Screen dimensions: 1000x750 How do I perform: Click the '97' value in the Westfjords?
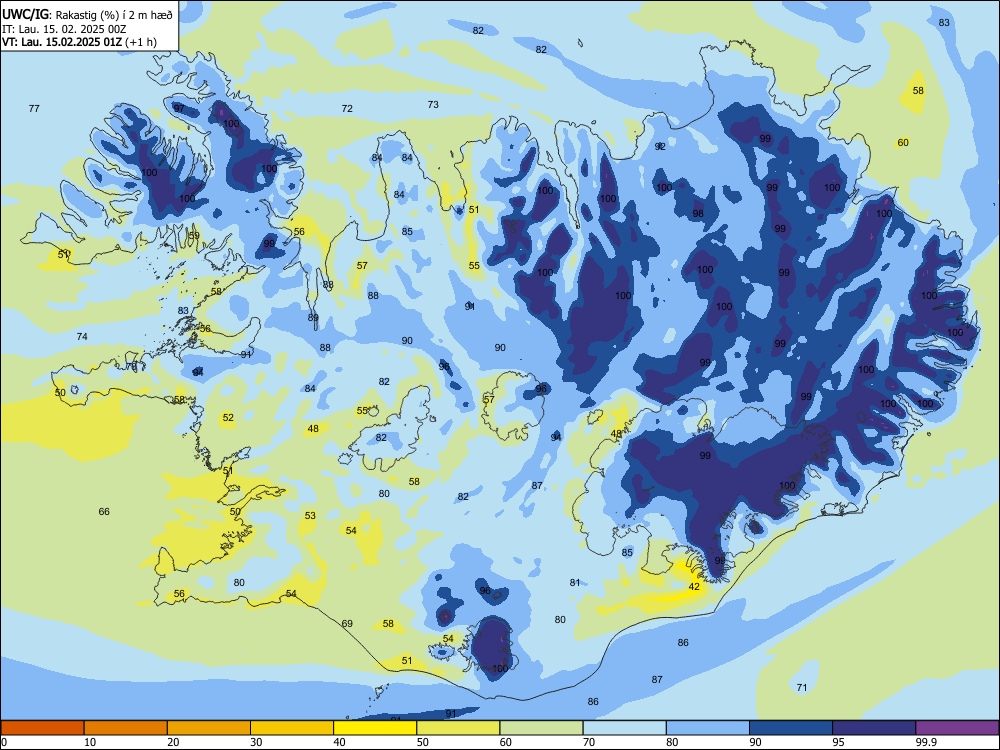[x=179, y=108]
